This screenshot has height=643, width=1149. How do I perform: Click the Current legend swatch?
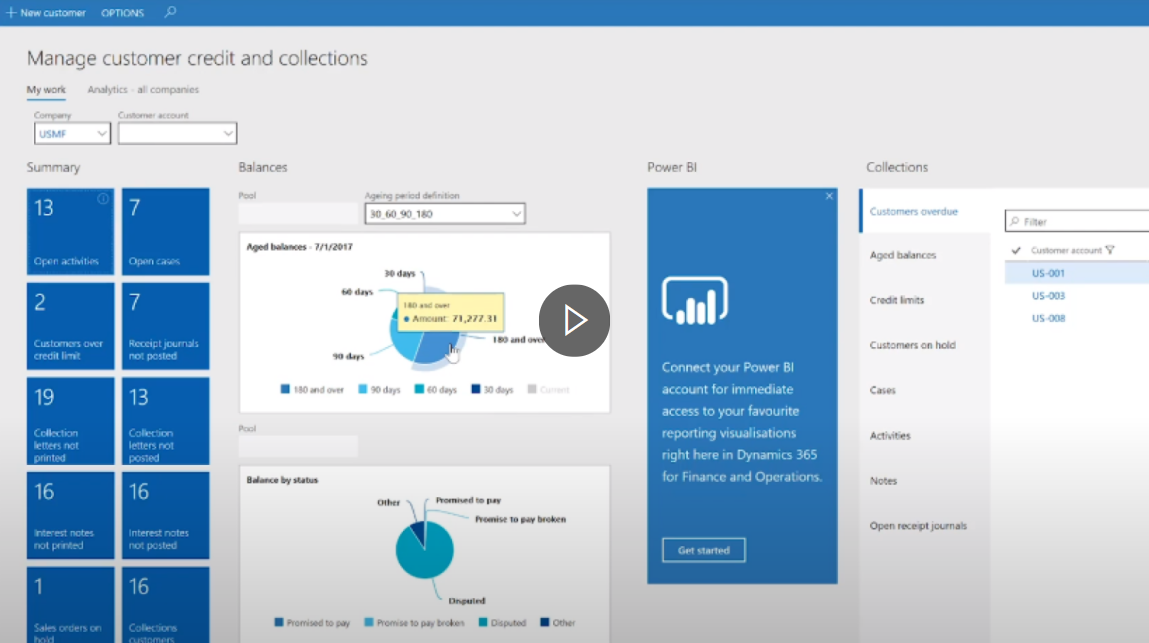(532, 389)
